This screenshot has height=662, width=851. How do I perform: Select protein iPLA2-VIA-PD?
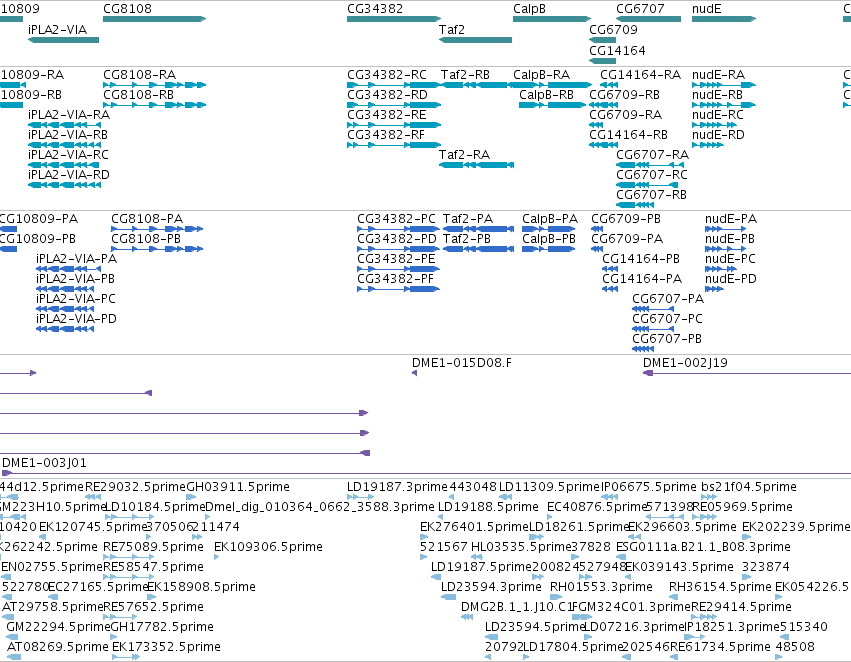[77, 319]
